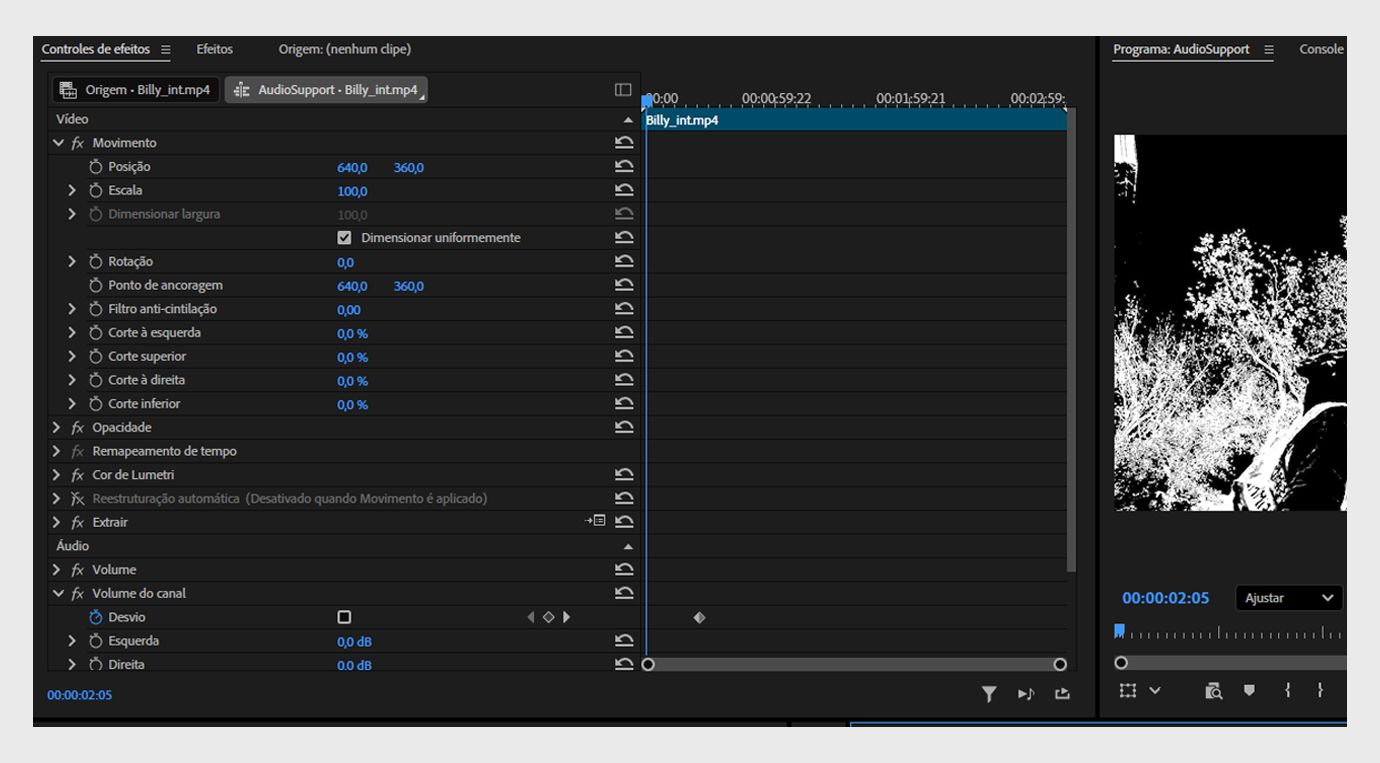Mark in point in the Programa monitor

point(1288,690)
